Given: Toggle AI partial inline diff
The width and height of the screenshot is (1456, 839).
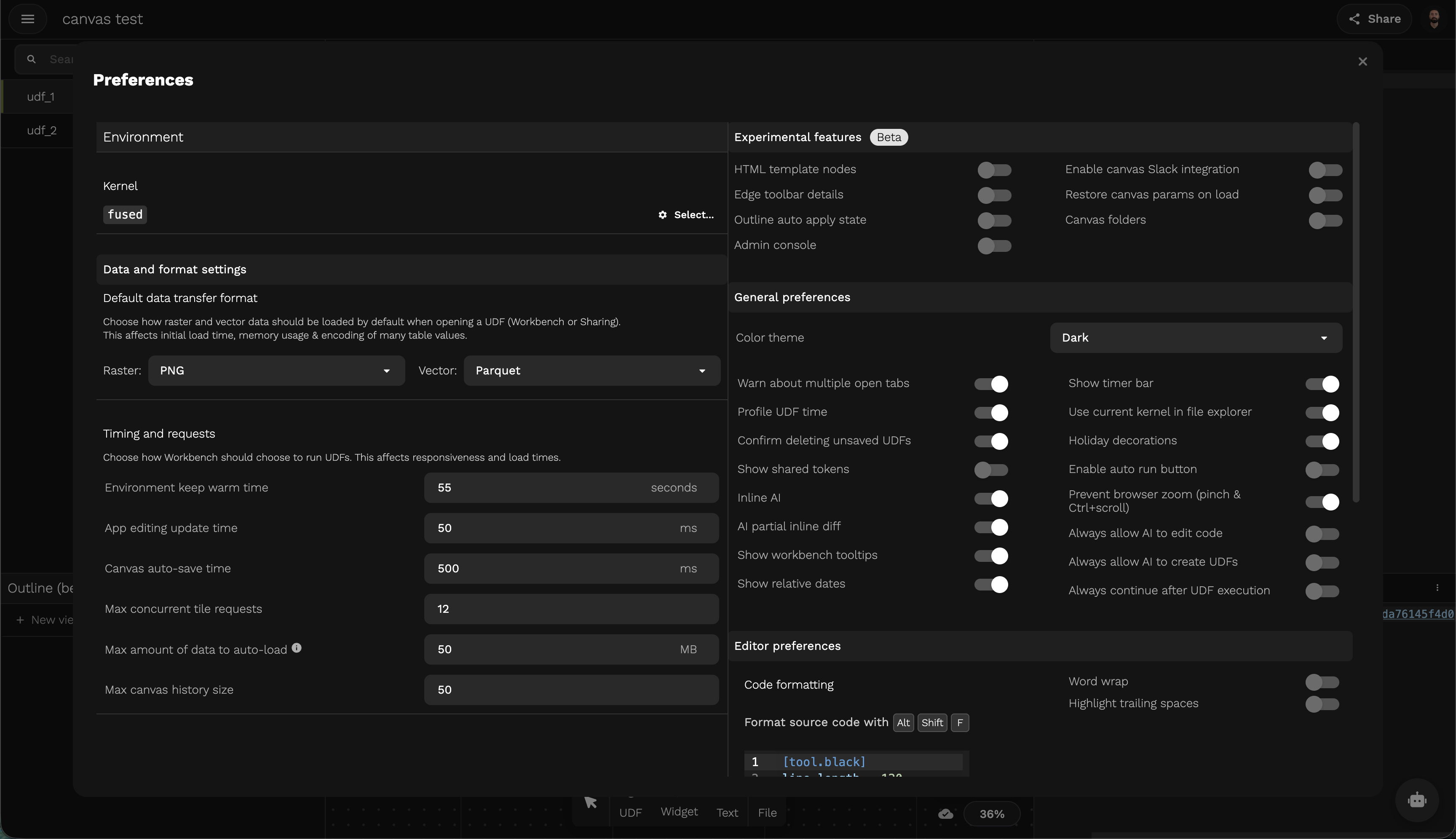Looking at the screenshot, I should click(x=991, y=527).
